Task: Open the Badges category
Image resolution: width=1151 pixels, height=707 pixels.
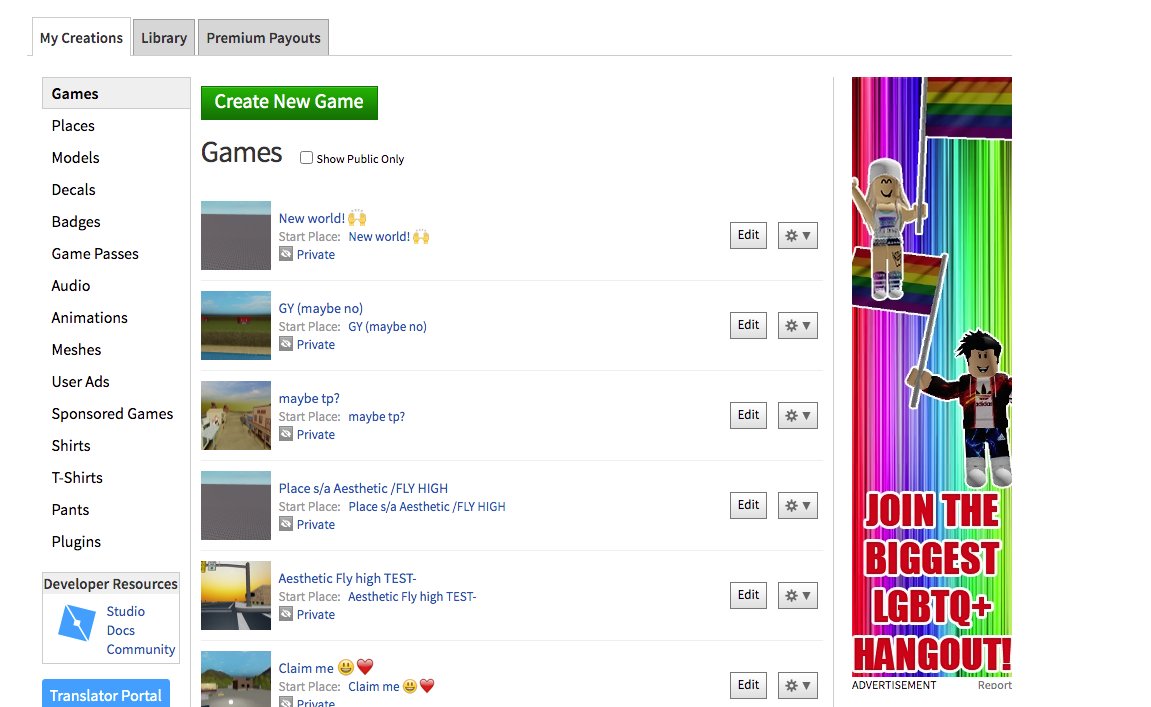Action: pos(76,222)
